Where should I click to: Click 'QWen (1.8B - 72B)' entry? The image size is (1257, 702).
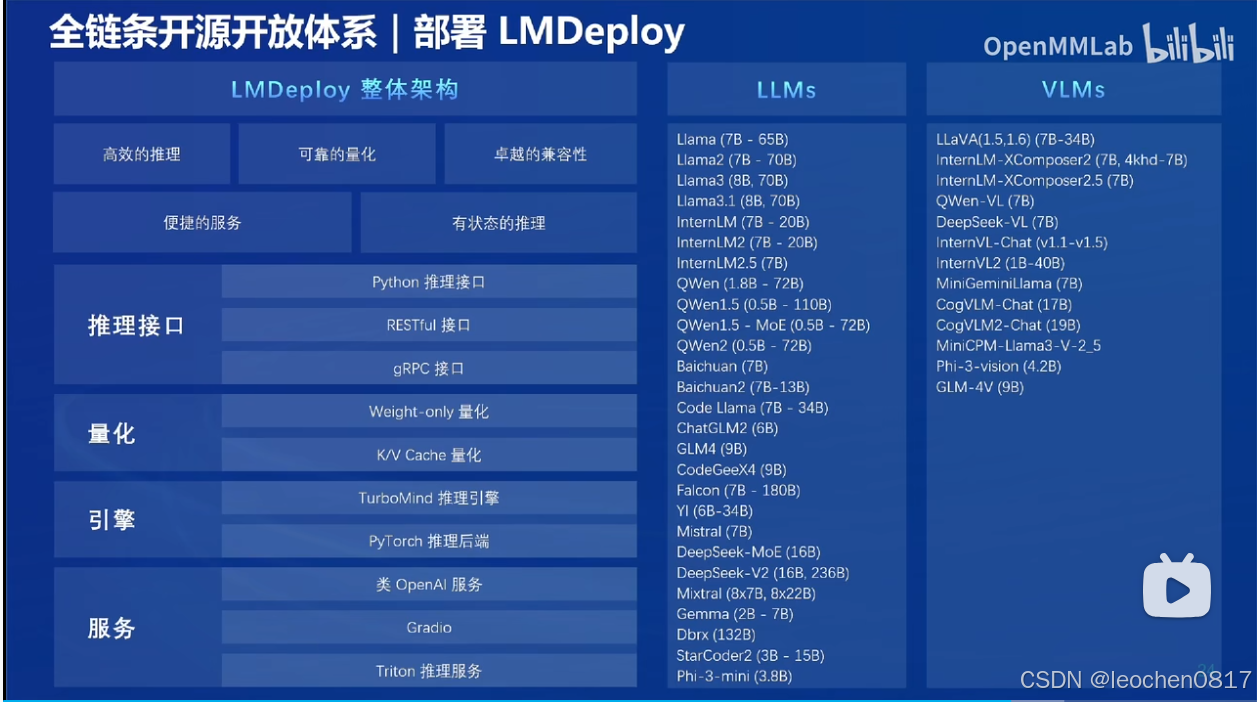(740, 284)
